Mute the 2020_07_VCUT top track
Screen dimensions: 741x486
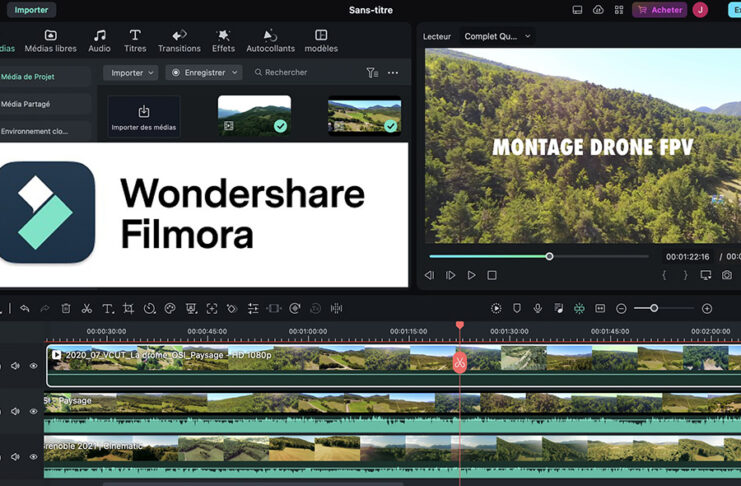15,365
